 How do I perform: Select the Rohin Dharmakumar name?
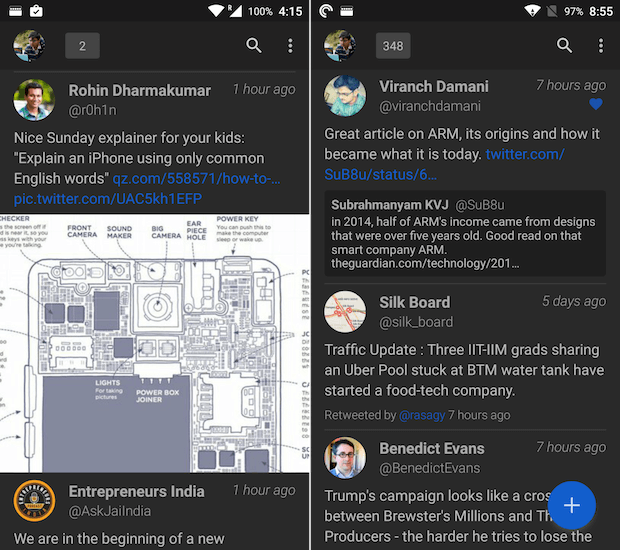(x=140, y=91)
